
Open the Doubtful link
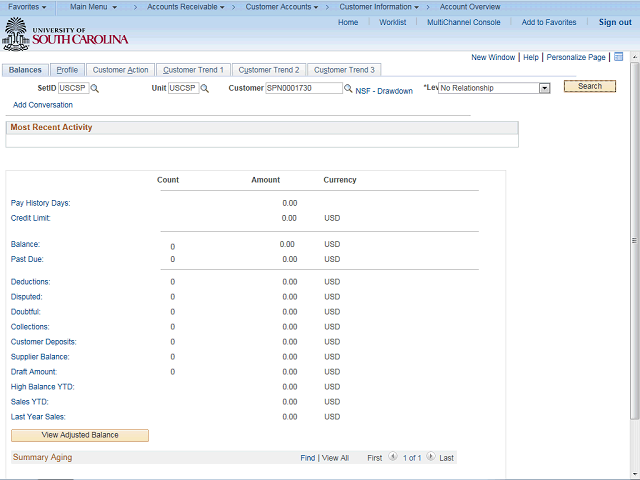(26, 312)
